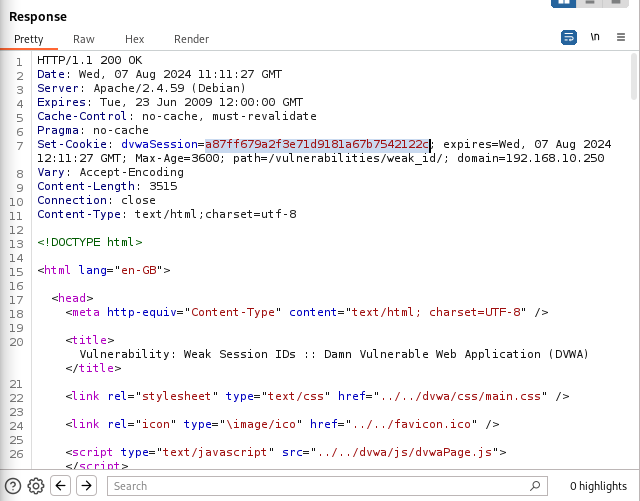Click the <!DOCTYPE html> line
The width and height of the screenshot is (640, 501).
click(90, 242)
